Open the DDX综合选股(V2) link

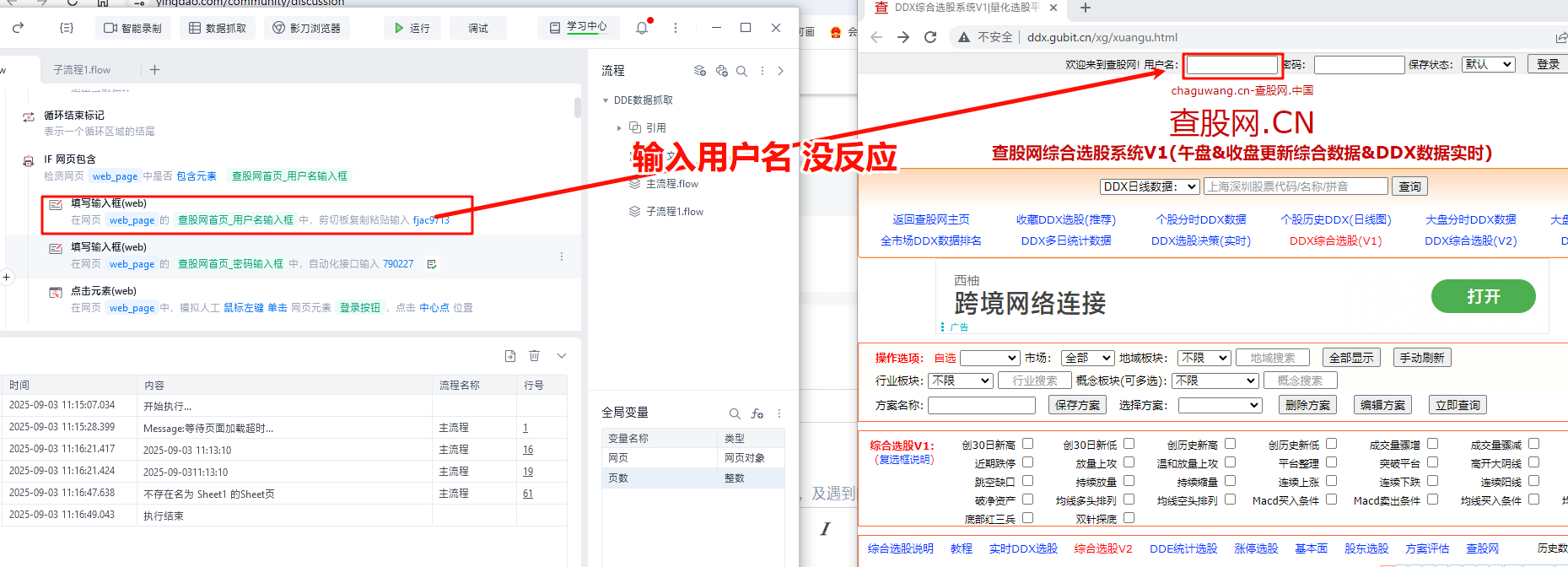click(1470, 240)
